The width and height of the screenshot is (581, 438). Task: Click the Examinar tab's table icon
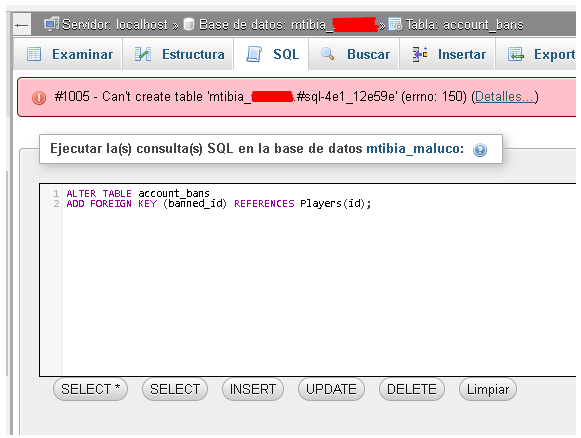pyautogui.click(x=34, y=54)
